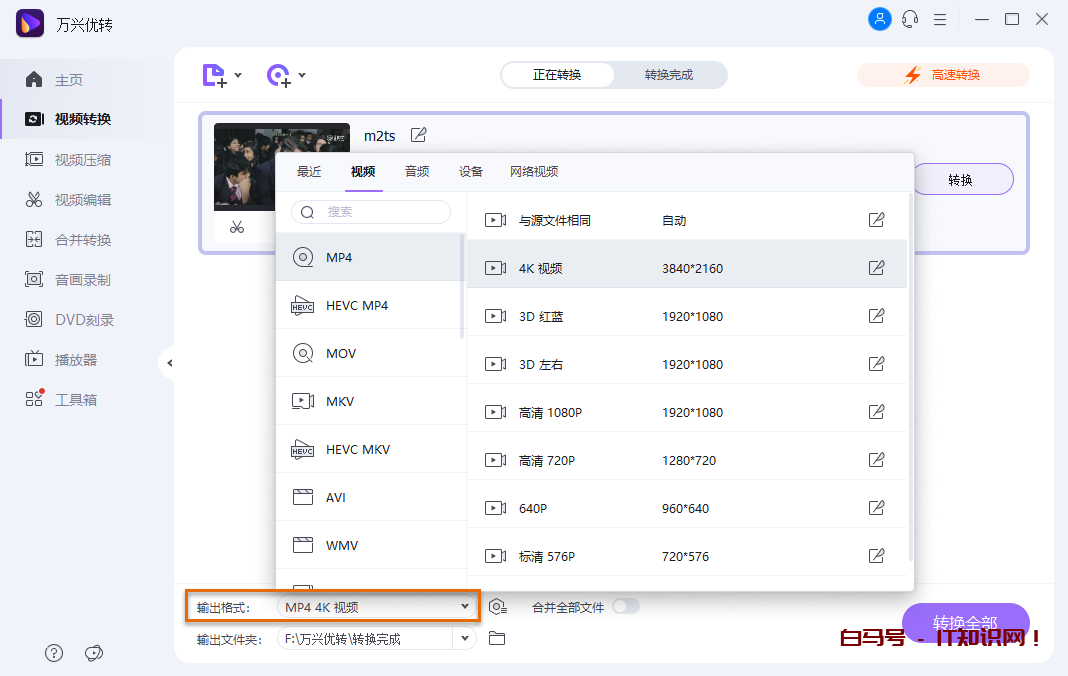Screen dimensions: 1068x676
Task: Click the rename pencil icon beside m2ts
Action: [x=419, y=135]
